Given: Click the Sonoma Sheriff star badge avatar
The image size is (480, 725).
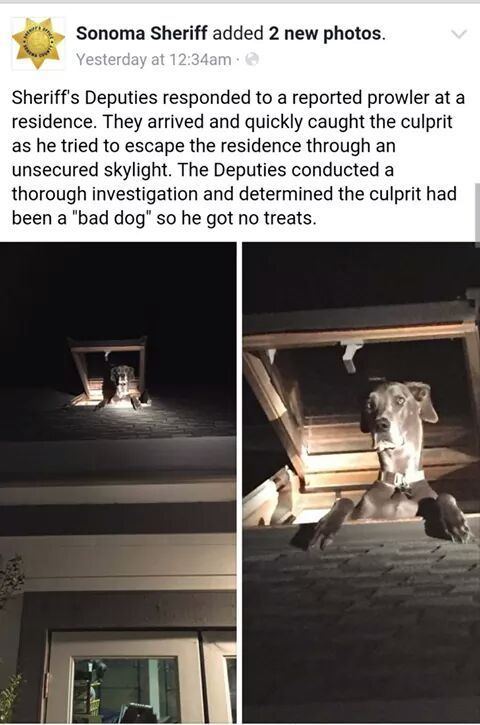Looking at the screenshot, I should (x=38, y=43).
